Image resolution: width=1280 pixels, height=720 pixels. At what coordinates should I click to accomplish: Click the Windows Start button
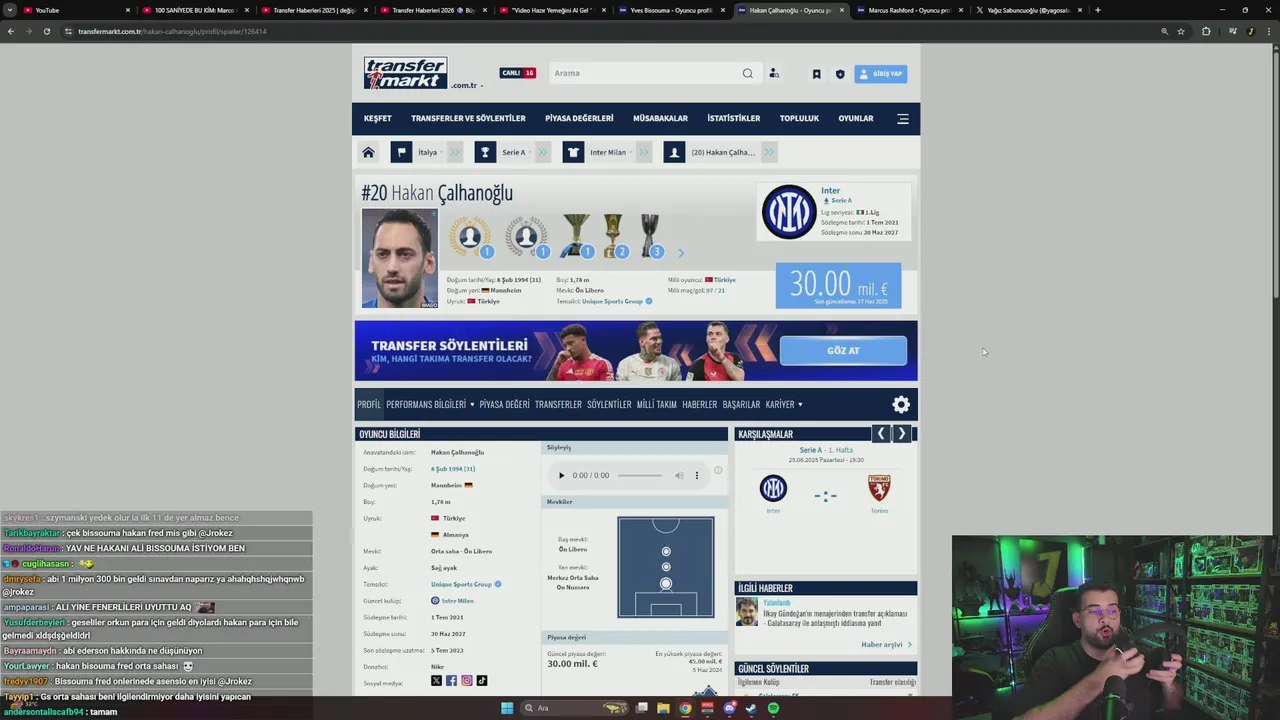click(x=507, y=708)
